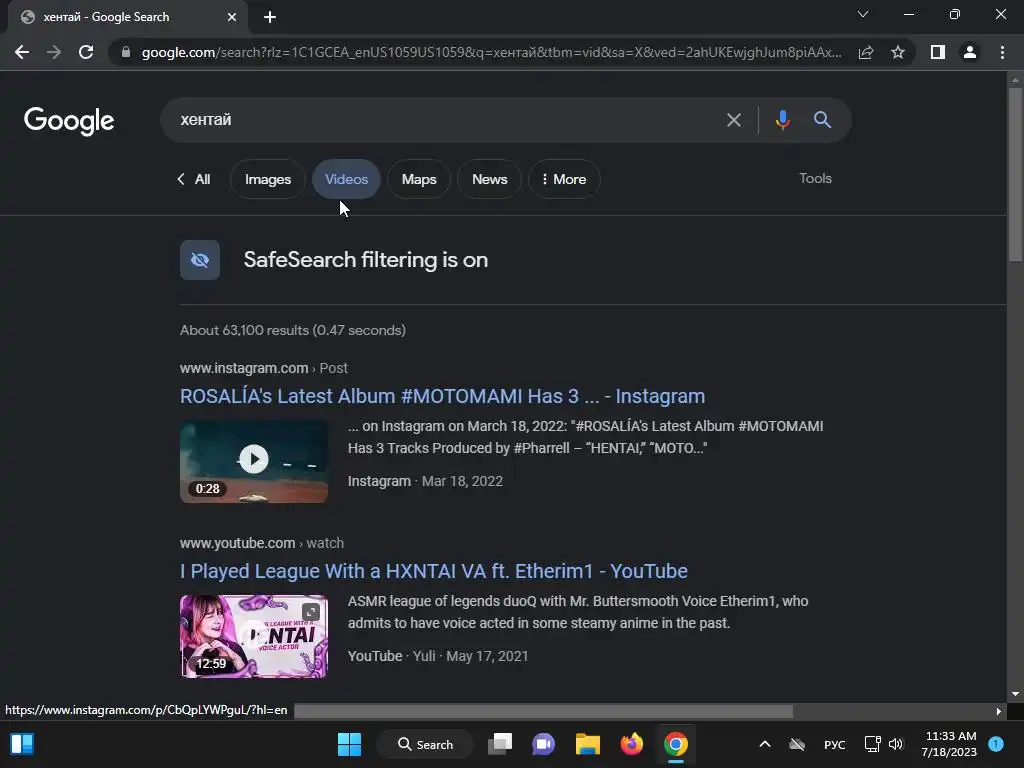Image resolution: width=1024 pixels, height=768 pixels.
Task: Select the Videos tab
Action: point(346,179)
